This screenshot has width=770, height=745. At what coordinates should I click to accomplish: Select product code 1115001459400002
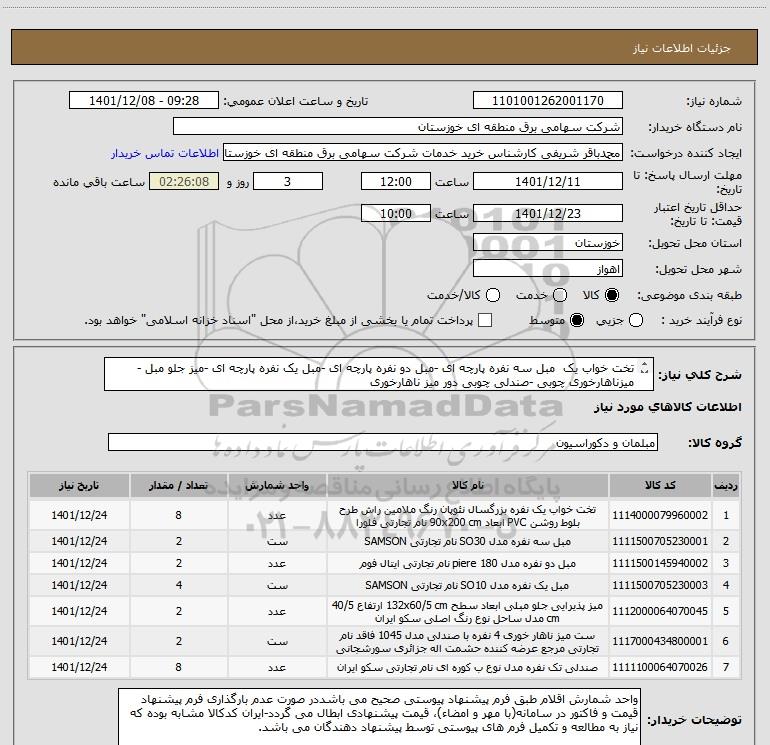[x=660, y=563]
